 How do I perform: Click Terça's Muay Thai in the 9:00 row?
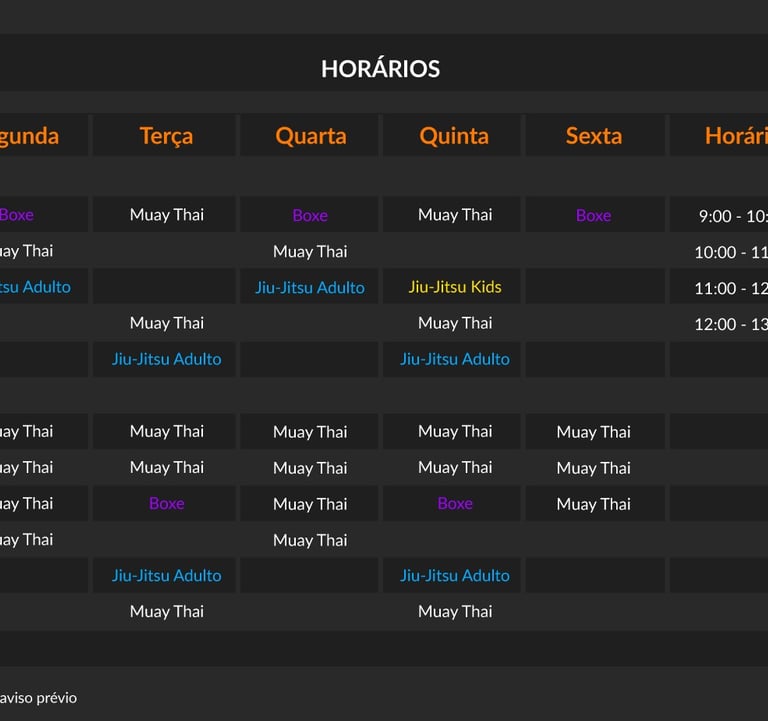pos(166,215)
